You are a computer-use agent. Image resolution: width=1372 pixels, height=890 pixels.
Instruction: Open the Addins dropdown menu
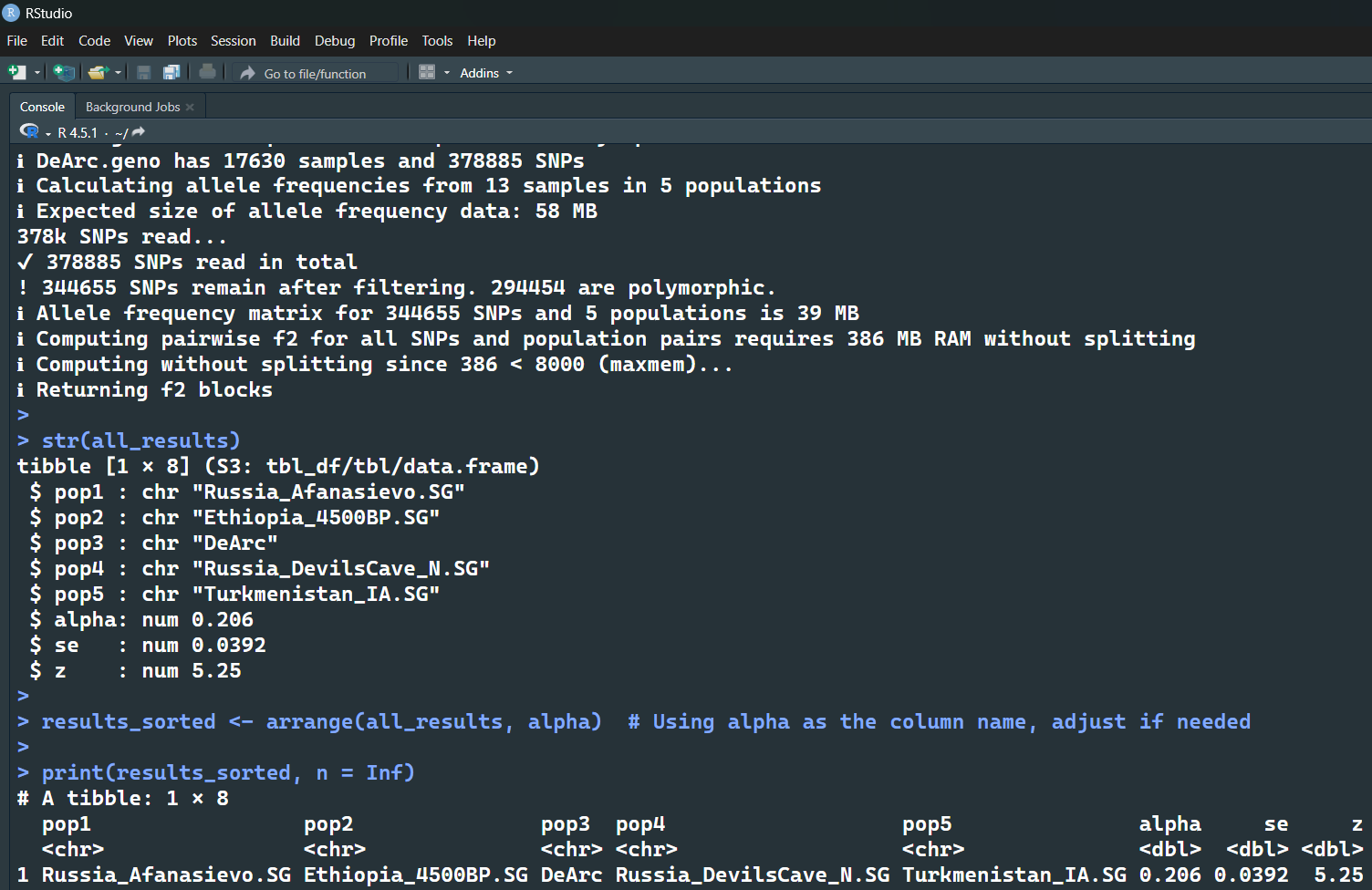coord(486,73)
